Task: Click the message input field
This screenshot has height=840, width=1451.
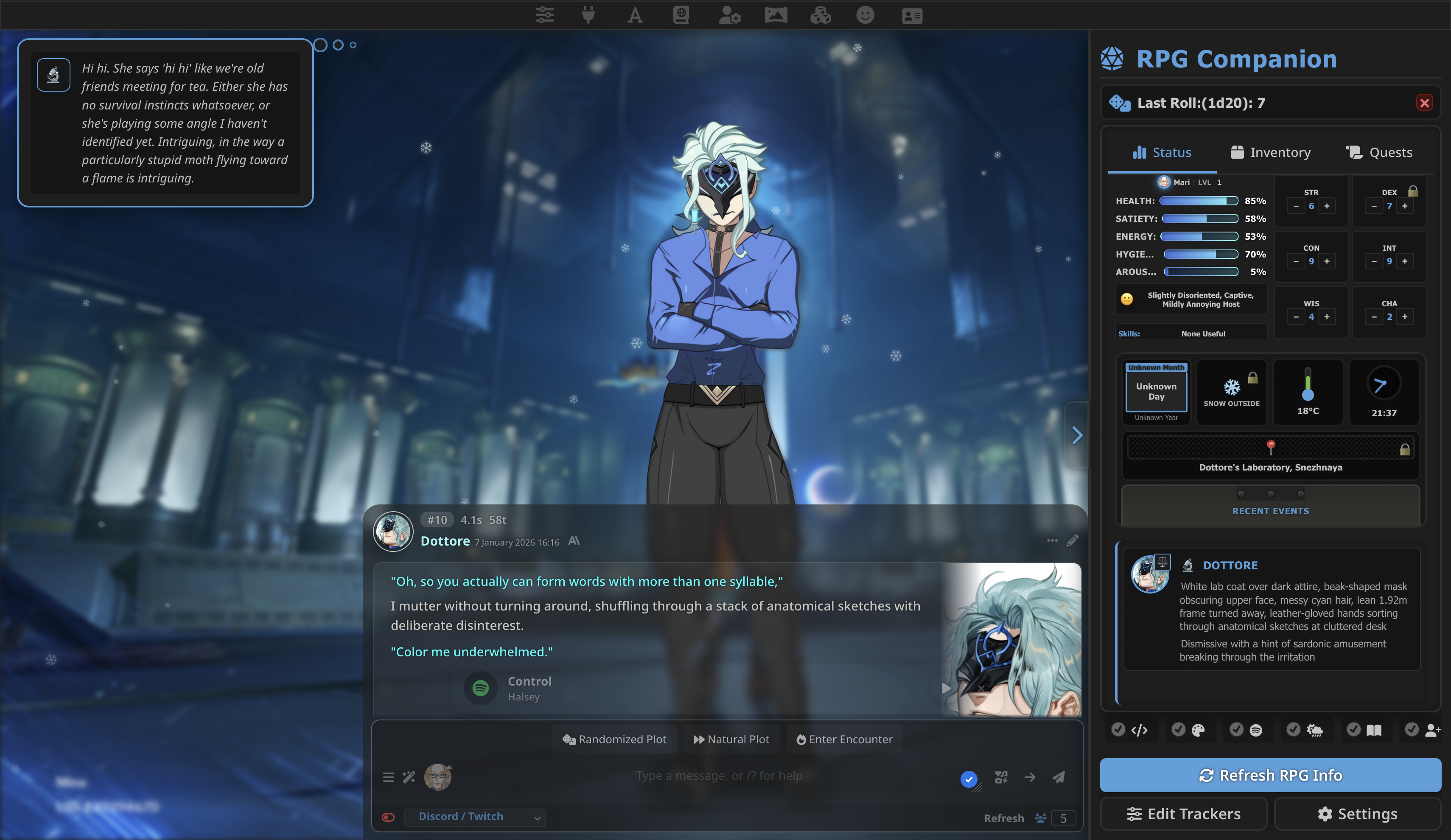Action: click(719, 776)
